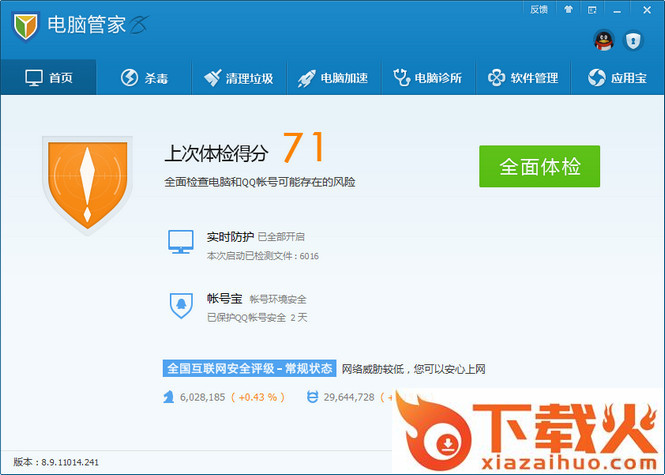Viewport: 665px width, 475px height.
Task: Open 帐号宝 account protection label
Action: point(224,299)
